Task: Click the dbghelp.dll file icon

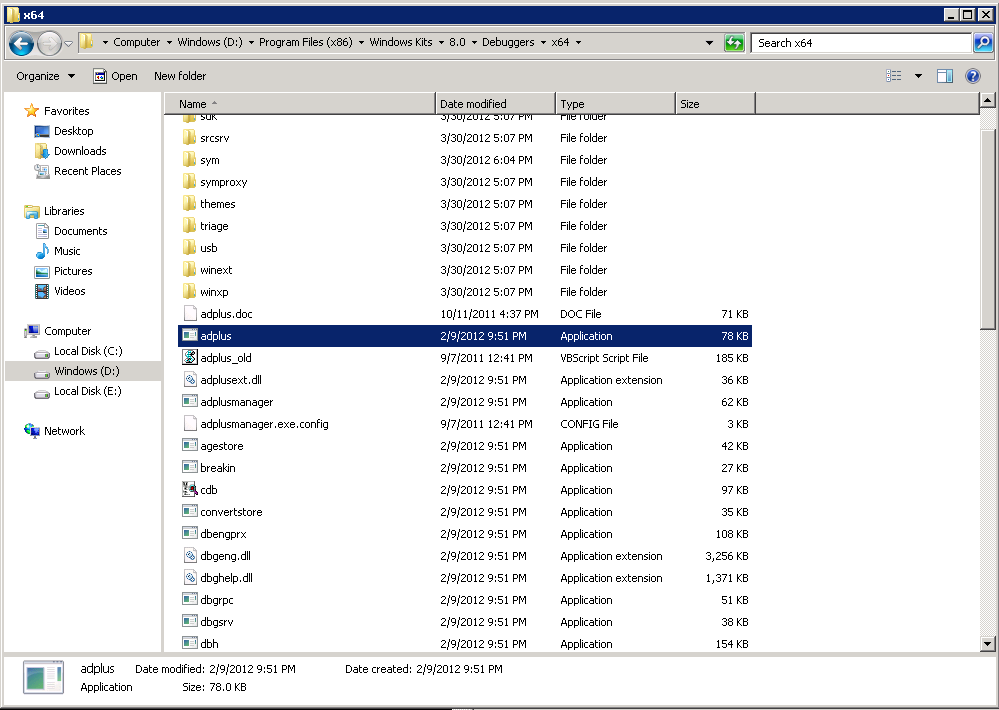Action: [x=190, y=577]
